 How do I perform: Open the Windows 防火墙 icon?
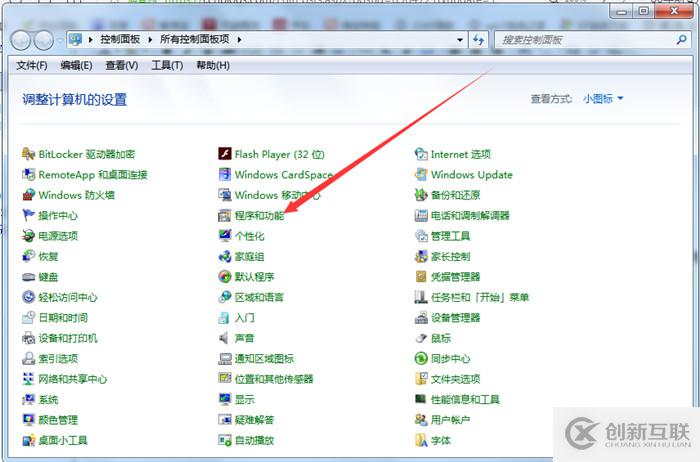click(29, 195)
